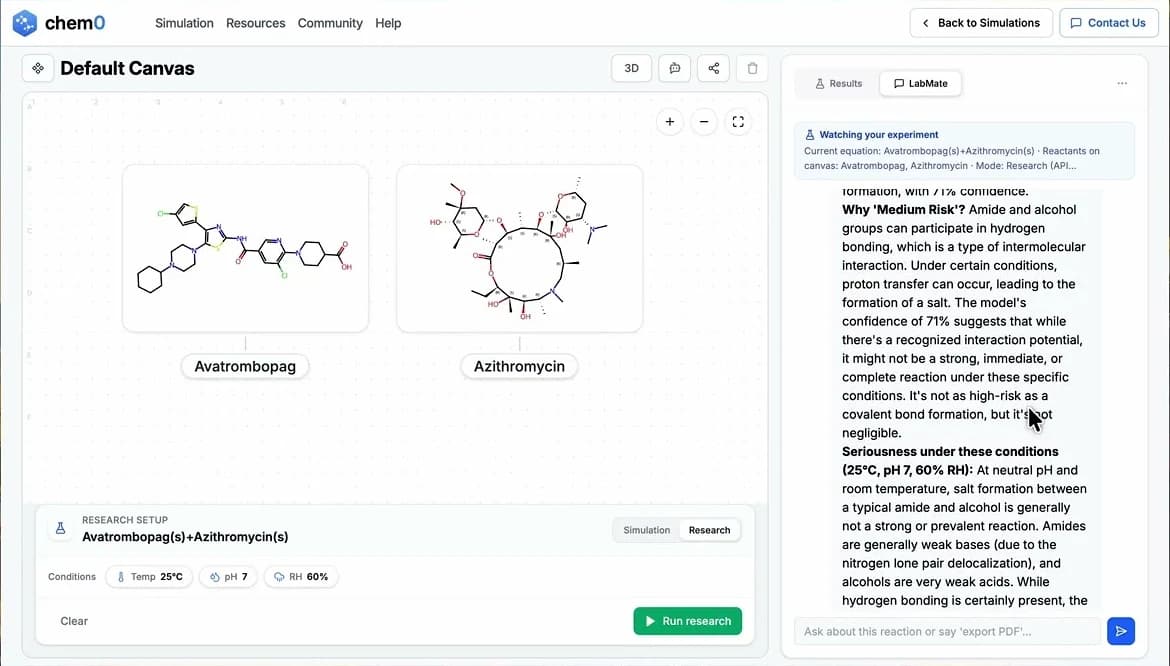This screenshot has width=1170, height=666.
Task: Switch to 3D view
Action: [x=631, y=68]
